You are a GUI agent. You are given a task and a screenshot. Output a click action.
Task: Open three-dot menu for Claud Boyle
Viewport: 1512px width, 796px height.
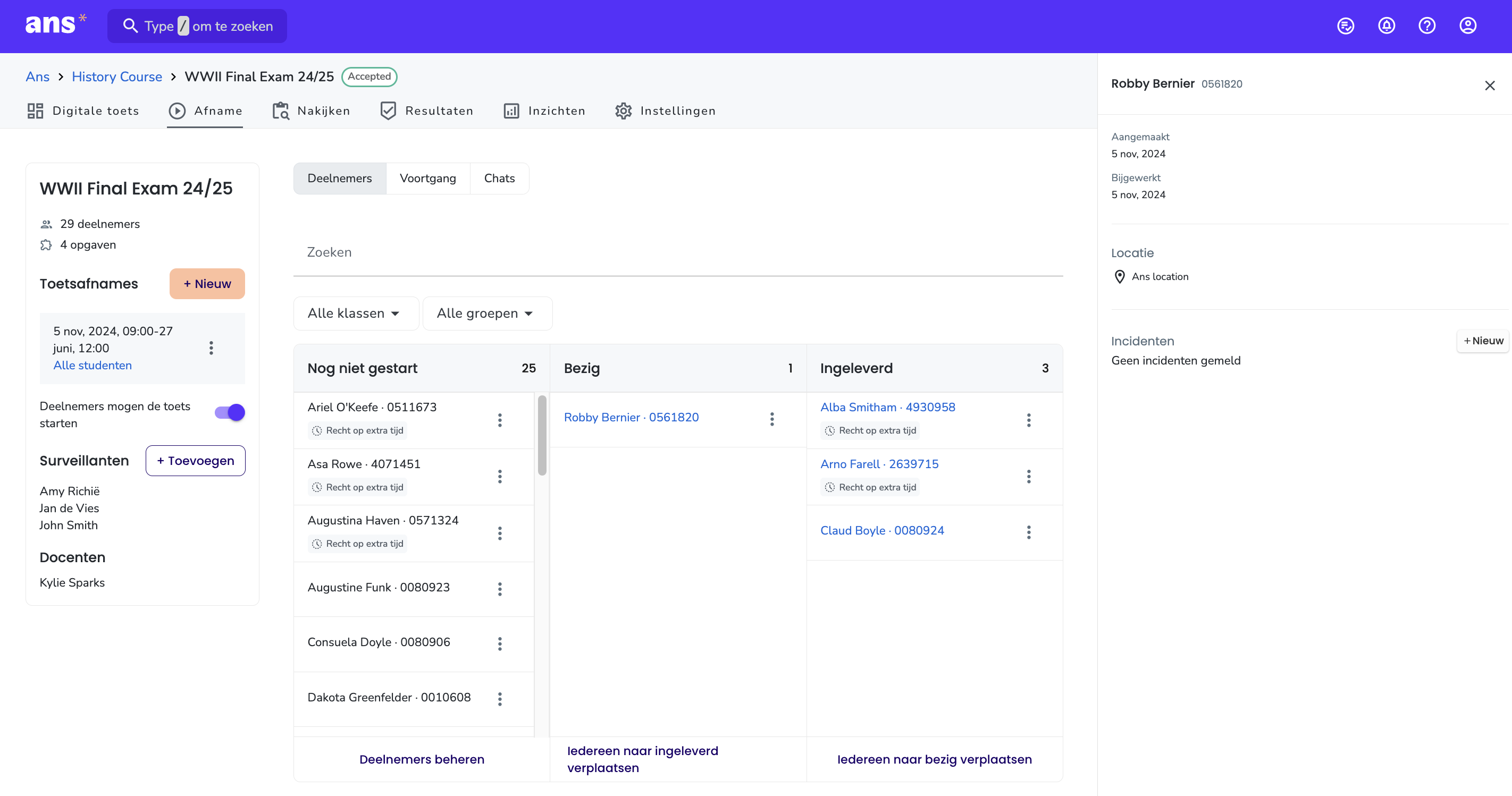tap(1029, 532)
